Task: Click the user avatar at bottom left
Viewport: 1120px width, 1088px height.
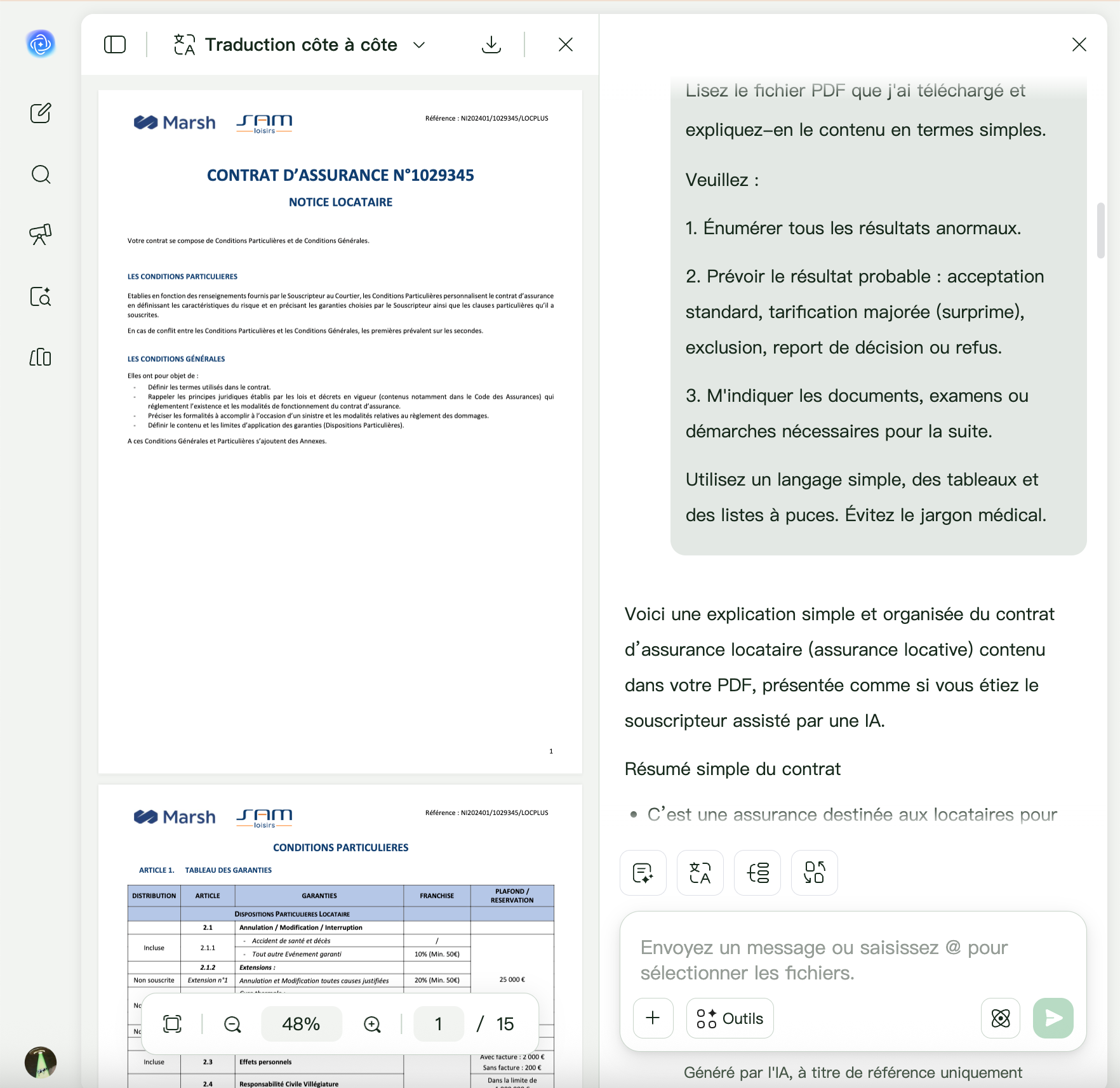Action: click(41, 1063)
